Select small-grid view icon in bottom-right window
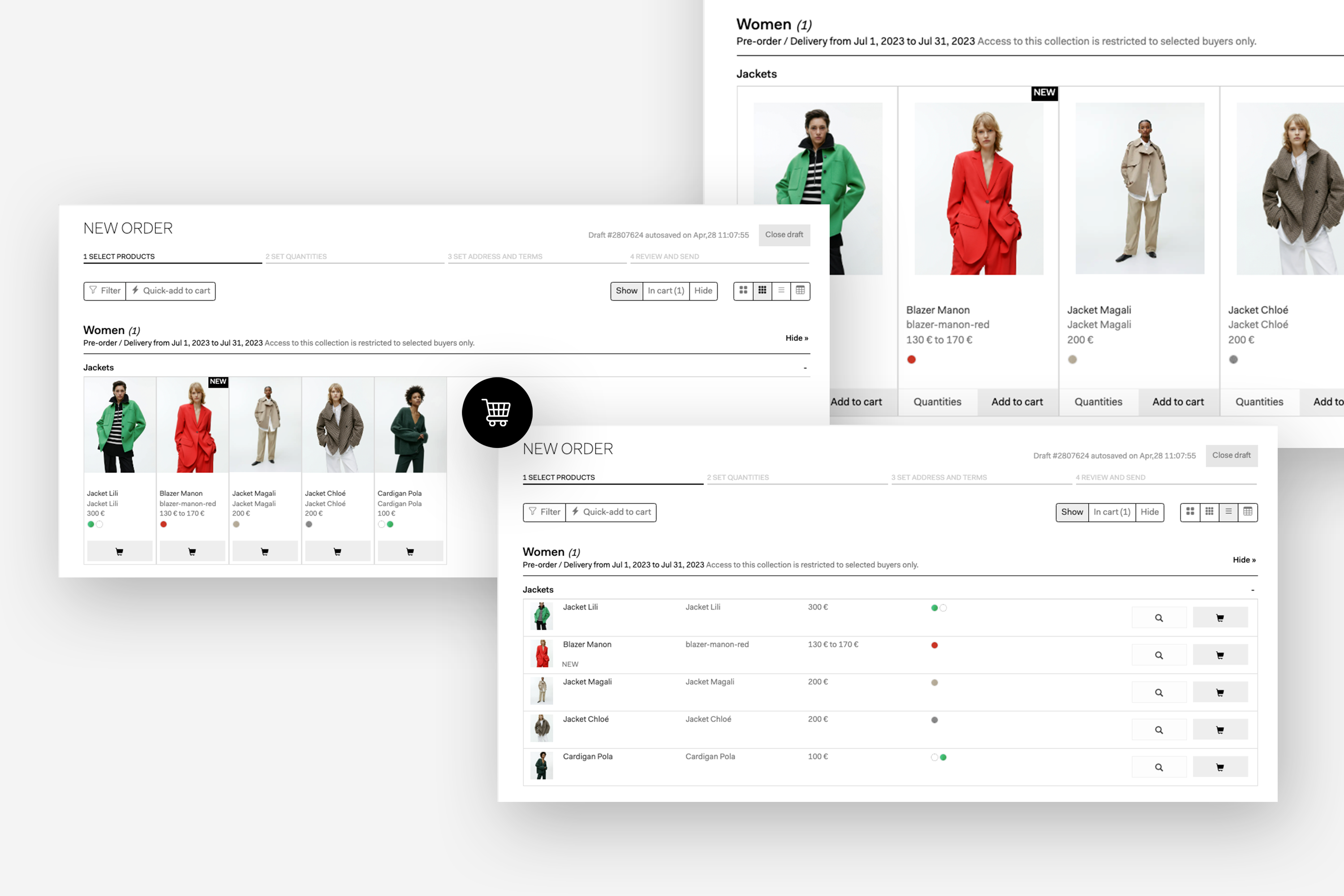This screenshot has height=896, width=1344. click(x=1209, y=512)
